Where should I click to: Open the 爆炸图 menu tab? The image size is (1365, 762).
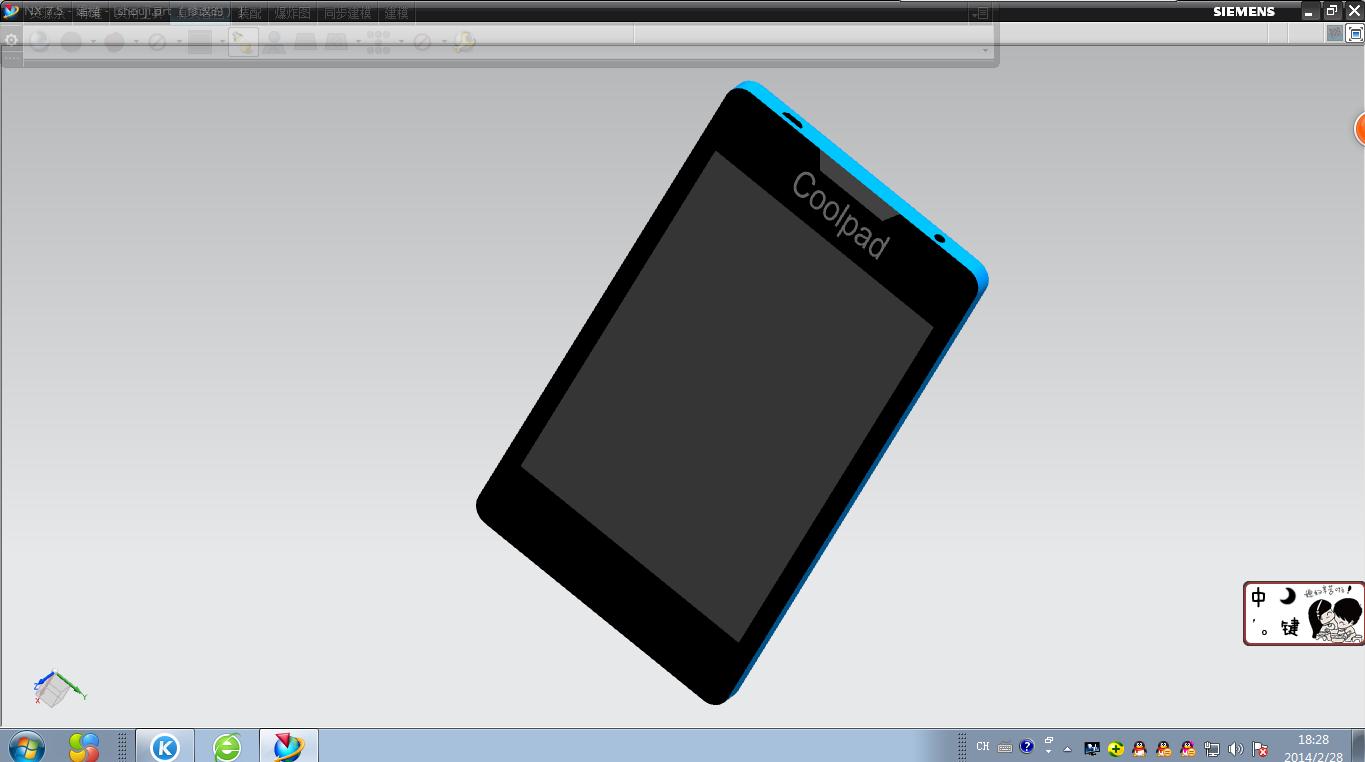click(x=292, y=13)
